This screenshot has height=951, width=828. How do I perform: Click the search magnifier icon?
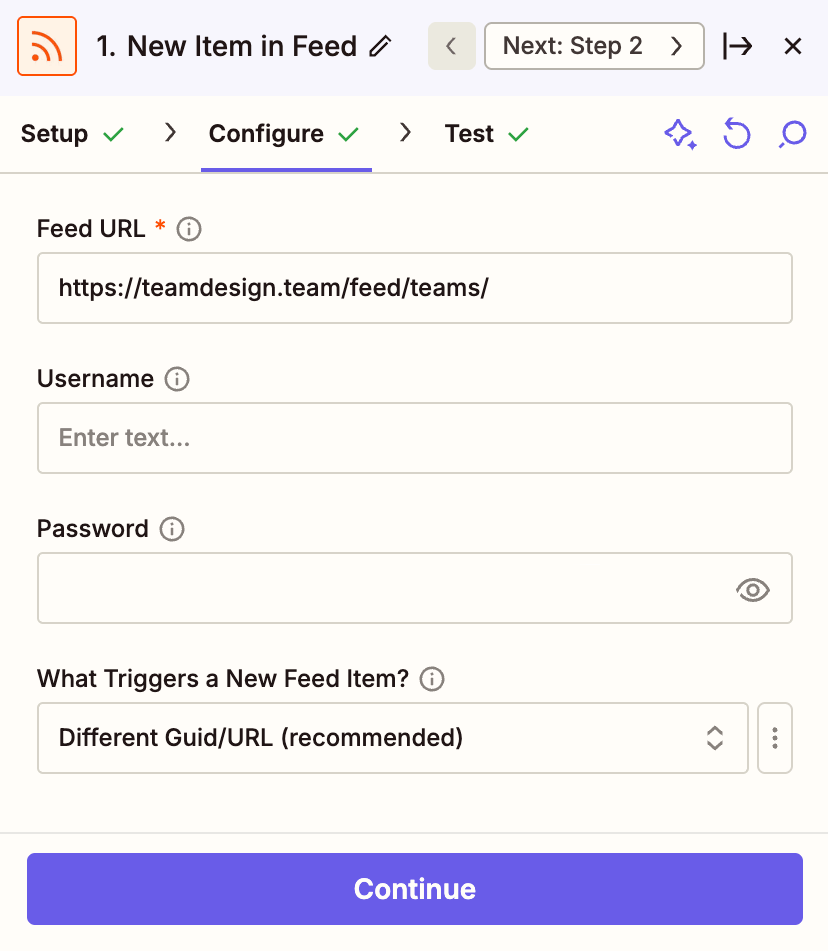point(792,134)
